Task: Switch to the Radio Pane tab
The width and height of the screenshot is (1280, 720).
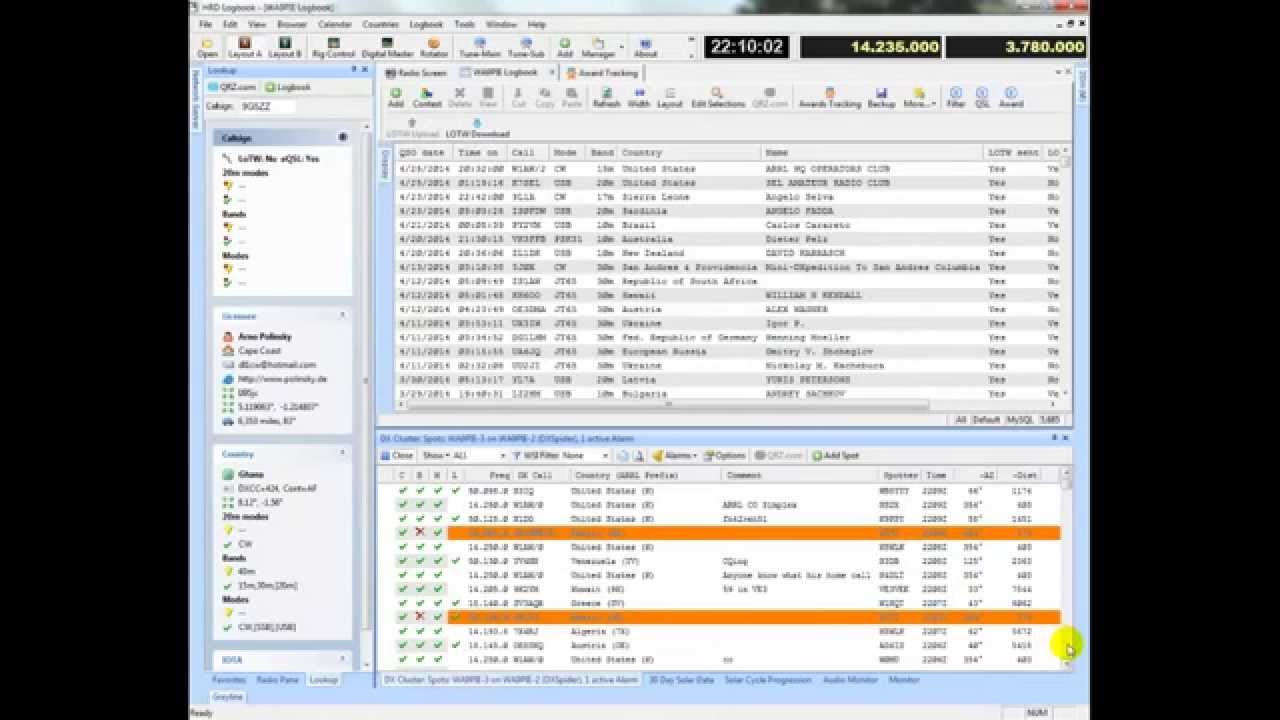Action: coord(277,679)
